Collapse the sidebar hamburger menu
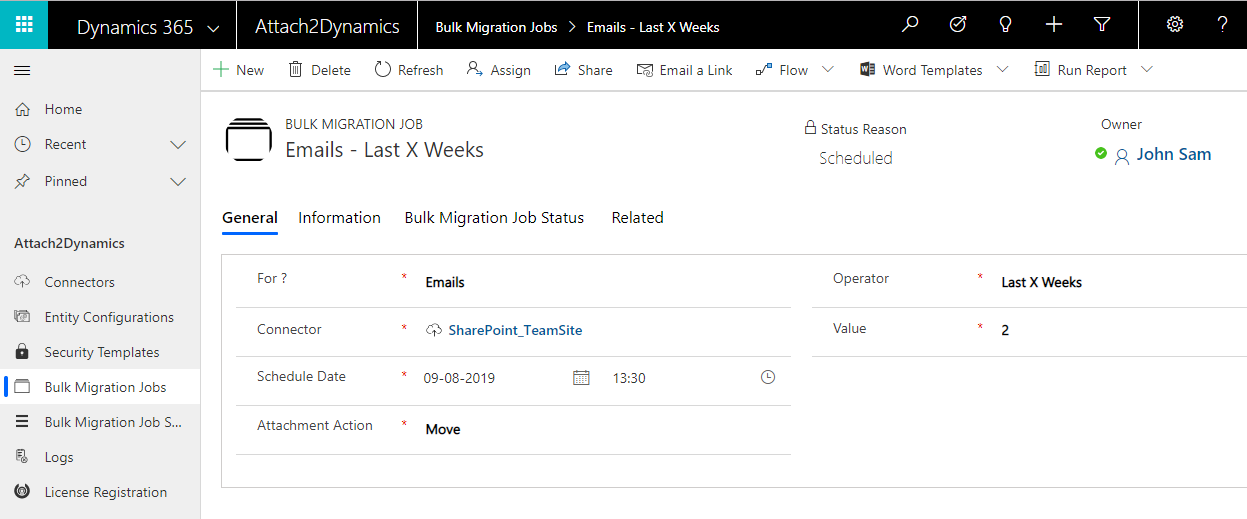Screen dimensions: 1247x519 (x=22, y=70)
